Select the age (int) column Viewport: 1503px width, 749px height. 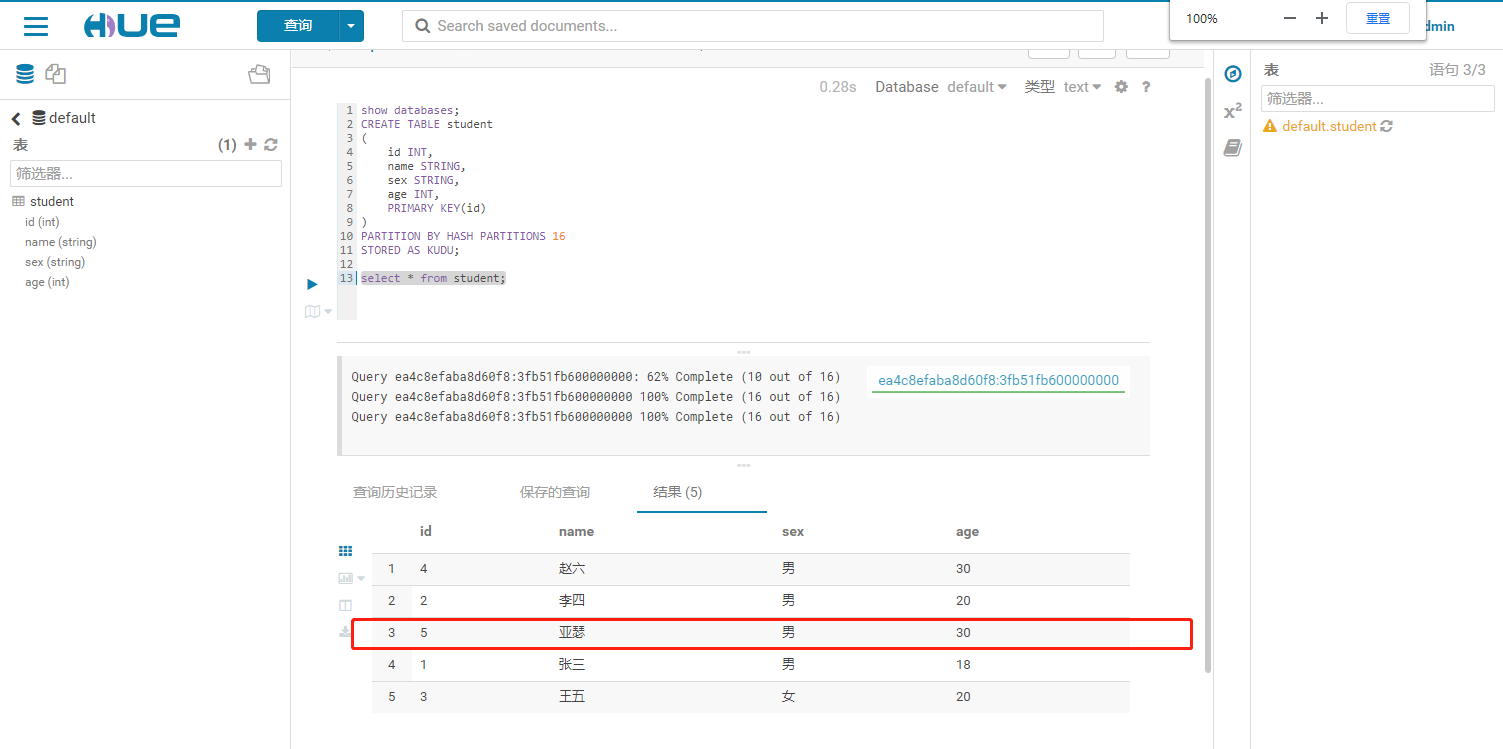click(x=47, y=282)
